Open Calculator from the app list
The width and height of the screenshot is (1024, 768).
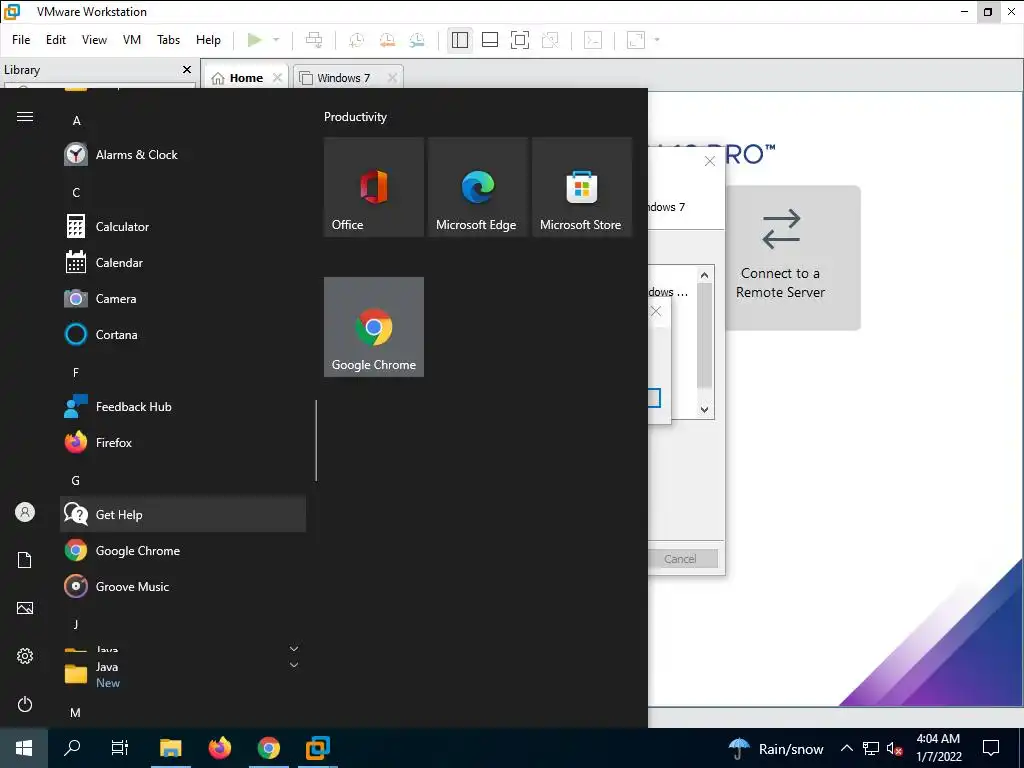click(x=183, y=227)
